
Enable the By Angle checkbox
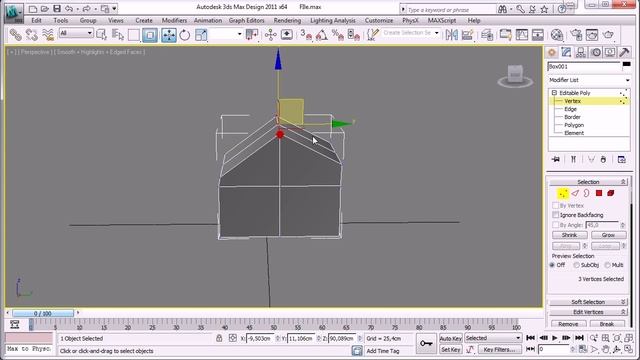click(x=555, y=225)
